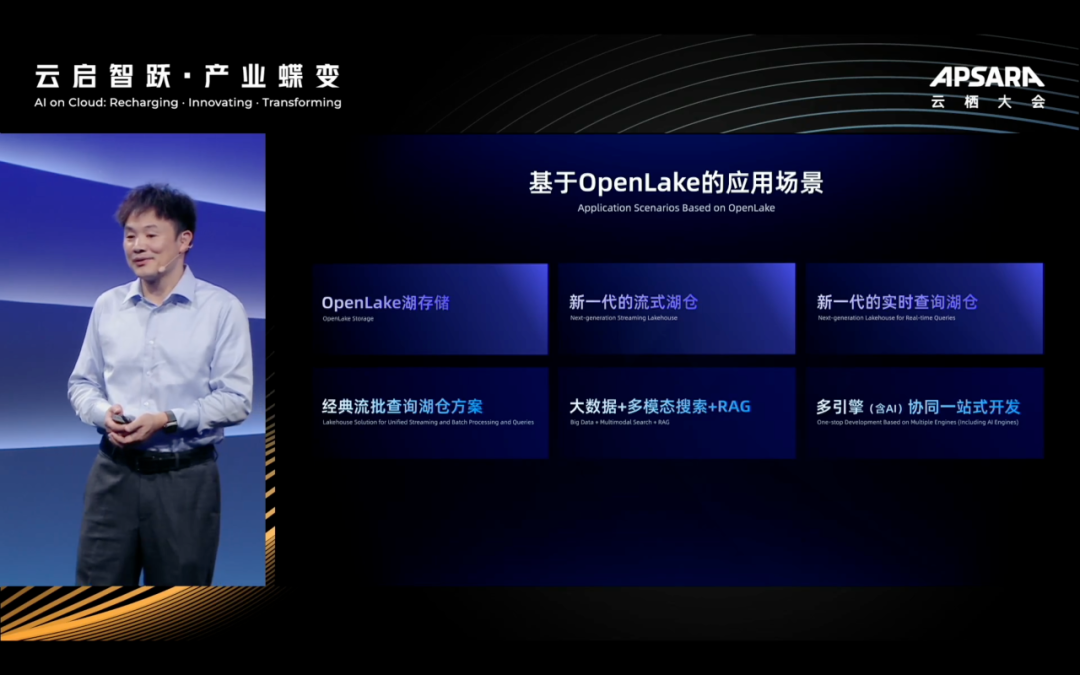This screenshot has width=1080, height=675.
Task: Click 'Application Scenarios Based on OpenLake' subtitle
Action: tap(676, 208)
